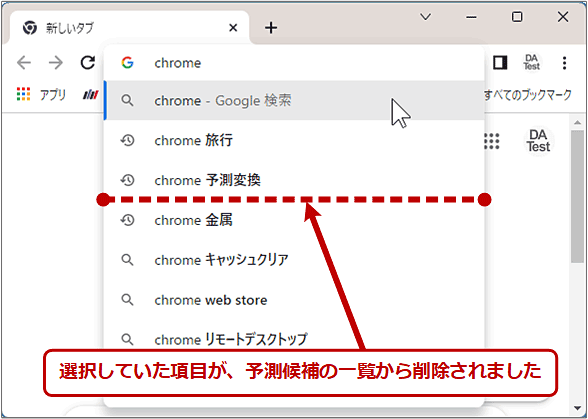The image size is (588, 419).
Task: Select the 新しいタブ tab
Action: [129, 28]
